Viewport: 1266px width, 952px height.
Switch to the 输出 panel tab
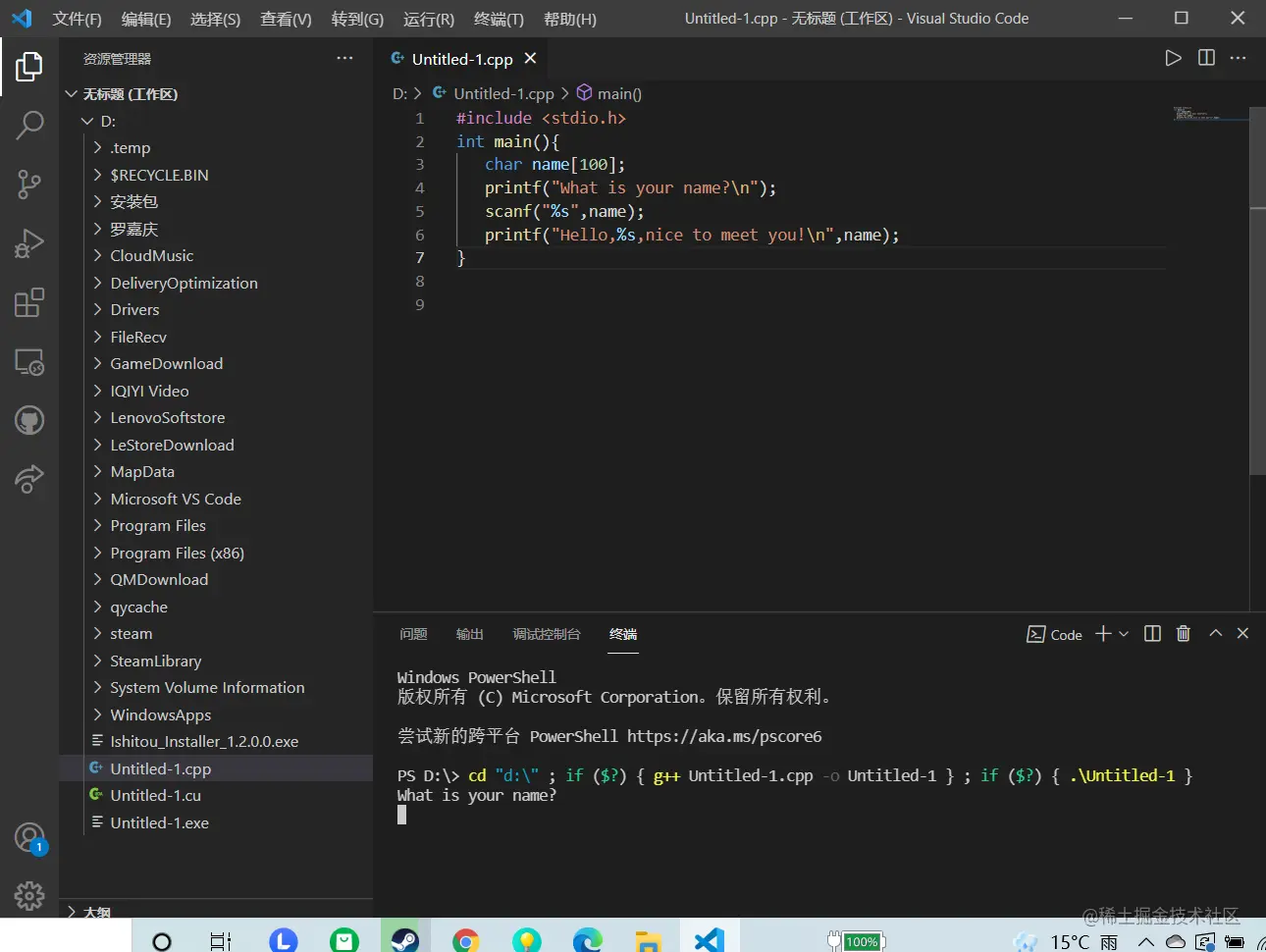coord(469,634)
